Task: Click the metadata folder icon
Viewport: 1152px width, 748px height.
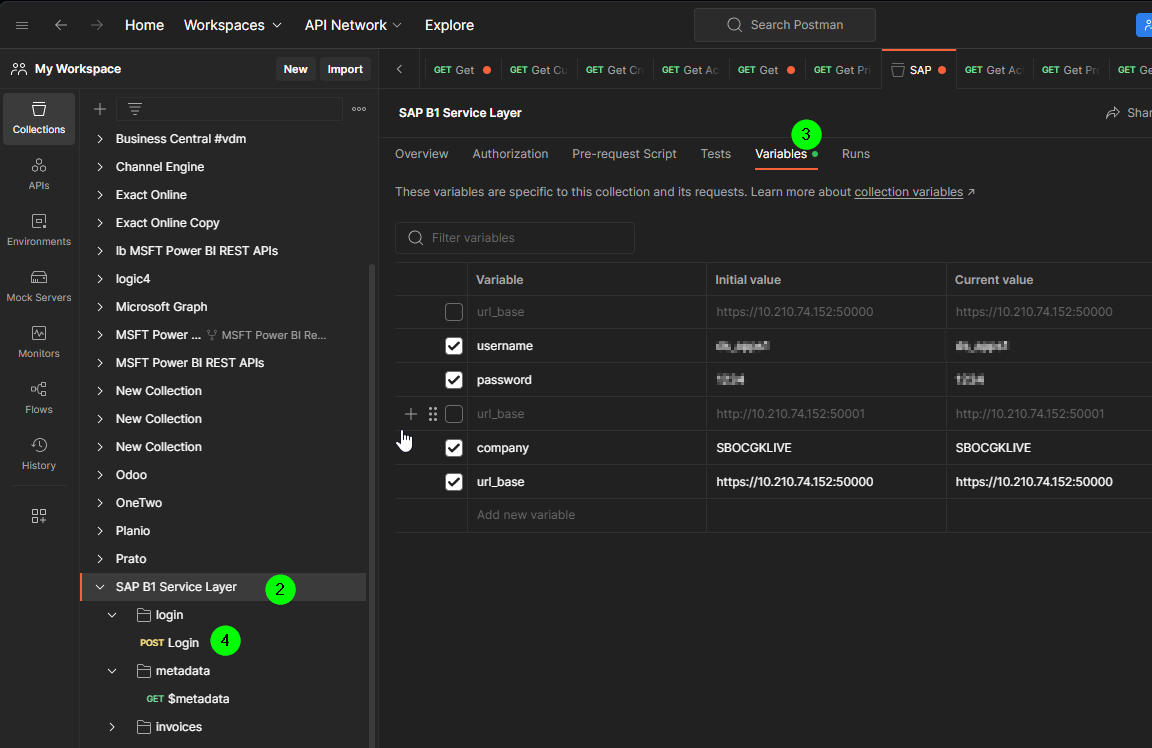Action: [x=144, y=670]
